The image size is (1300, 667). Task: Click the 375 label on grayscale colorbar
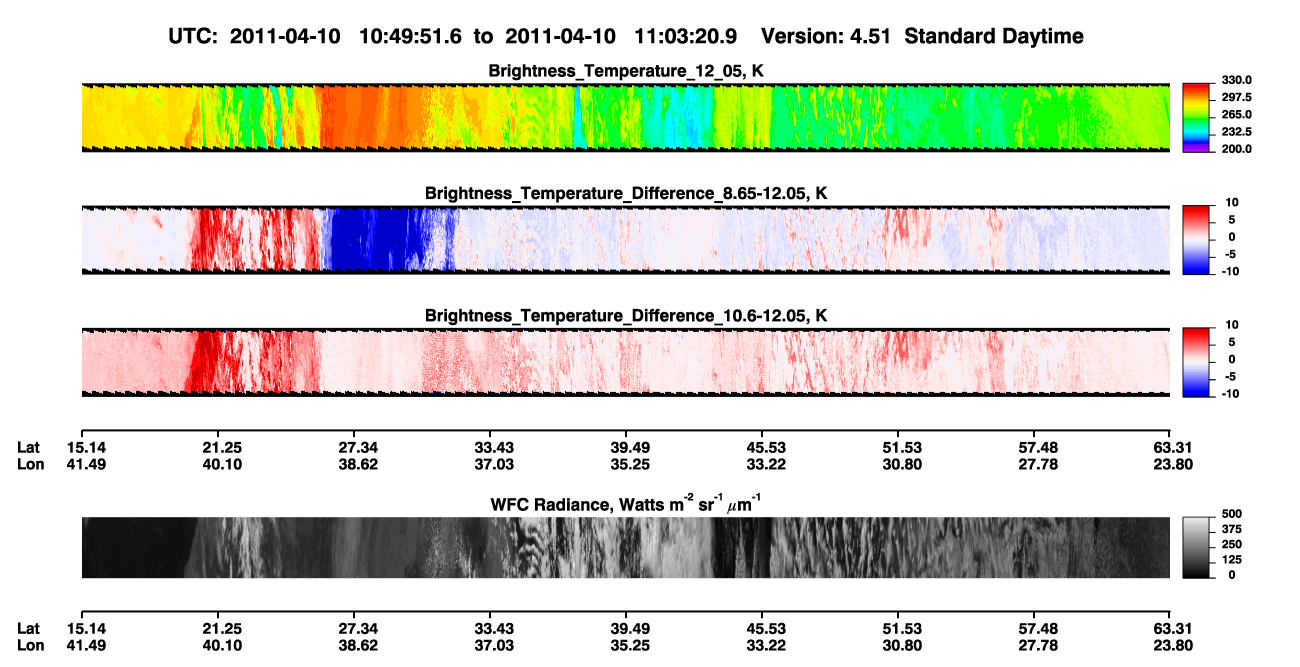(1232, 529)
